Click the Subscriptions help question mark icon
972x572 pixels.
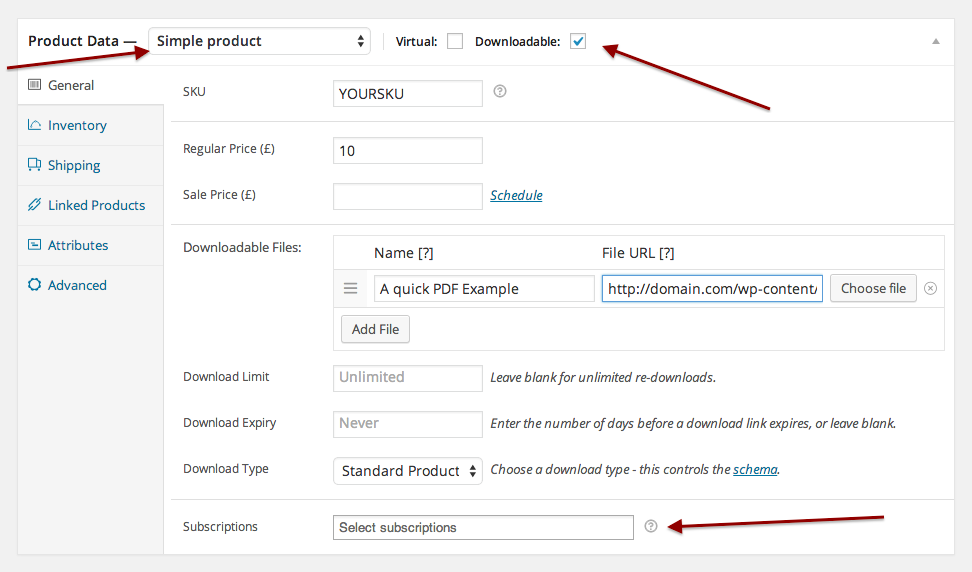[651, 526]
